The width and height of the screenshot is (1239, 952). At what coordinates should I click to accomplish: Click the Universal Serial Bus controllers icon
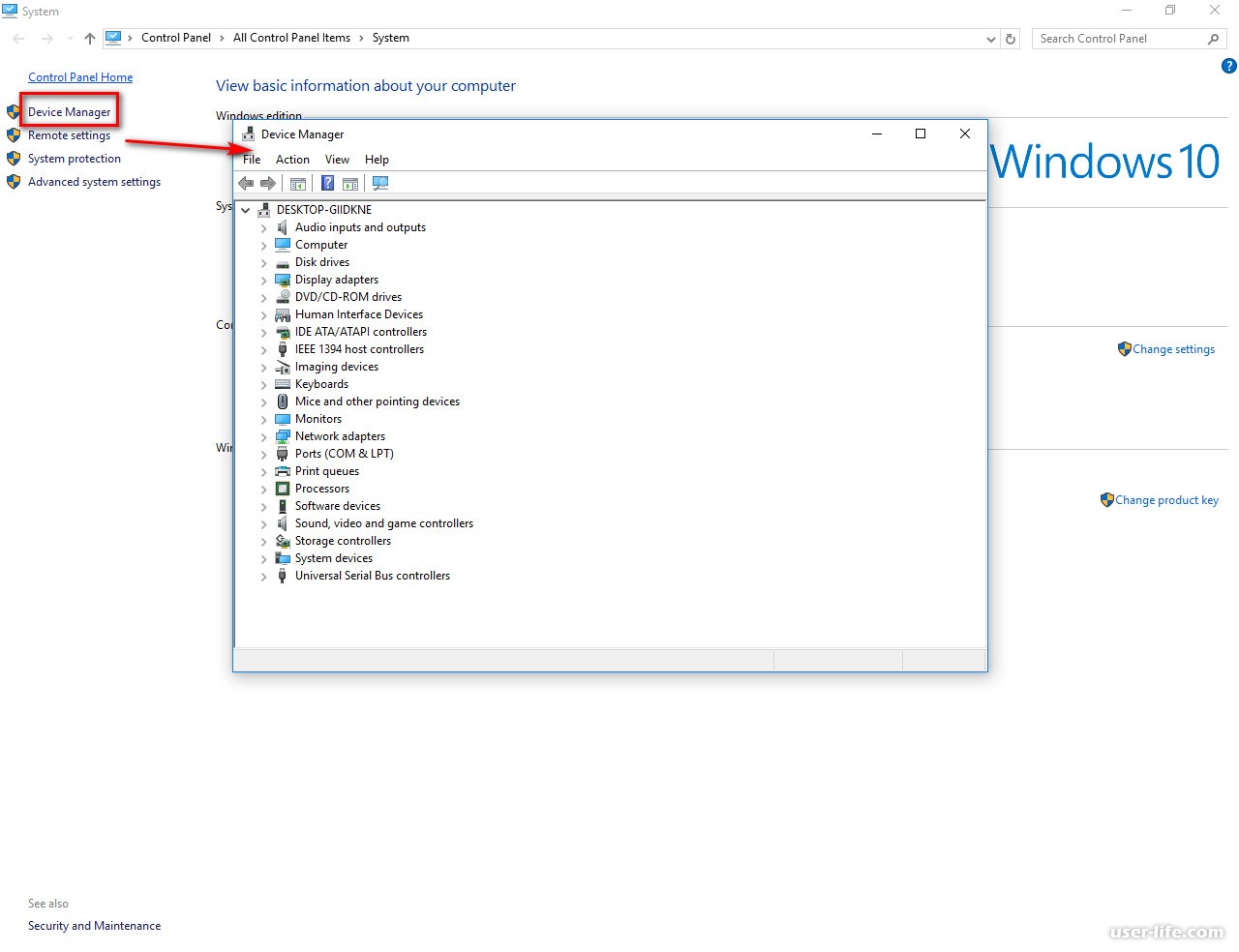tap(283, 576)
